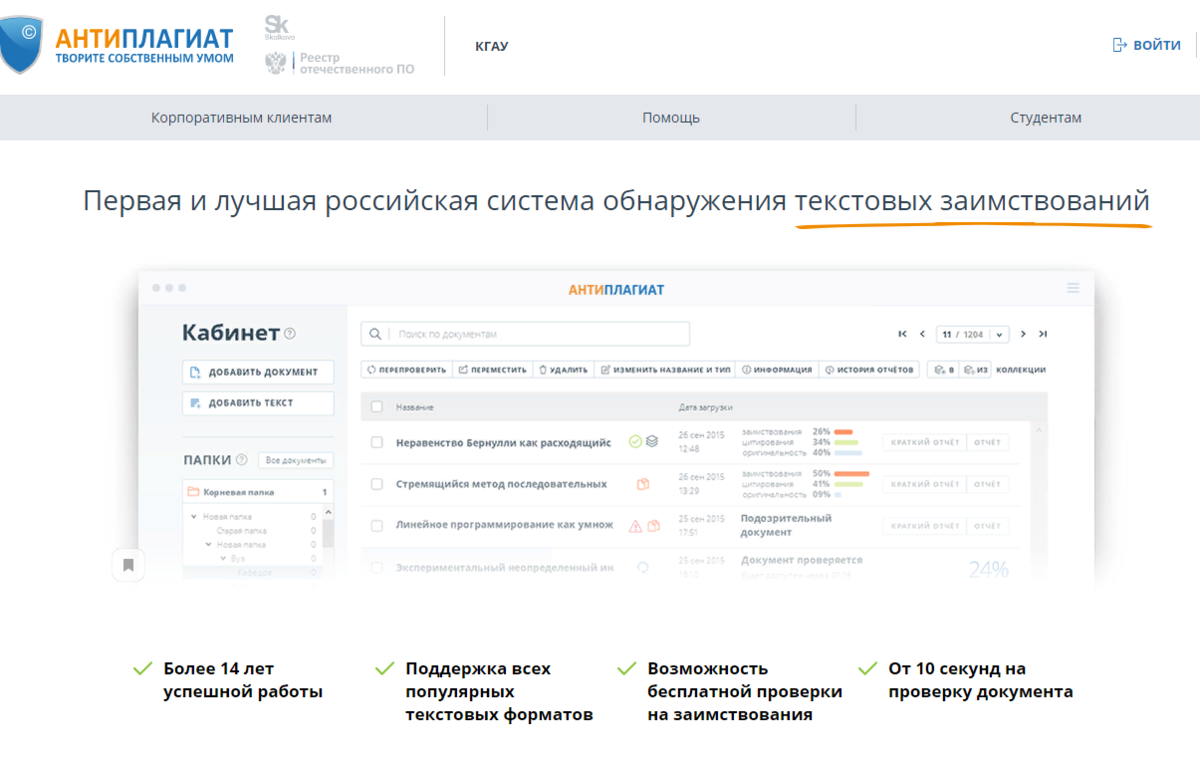Open document Стремящийся метод последовательных
Screen dimensions: 1200x767
pos(501,484)
